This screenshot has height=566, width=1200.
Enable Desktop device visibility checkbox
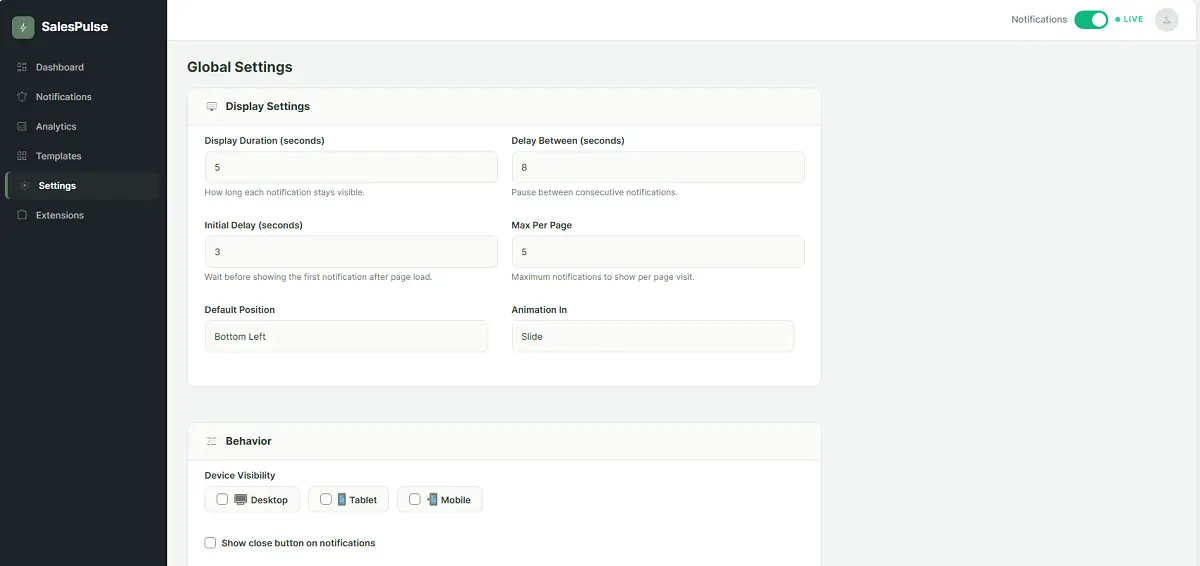(222, 500)
